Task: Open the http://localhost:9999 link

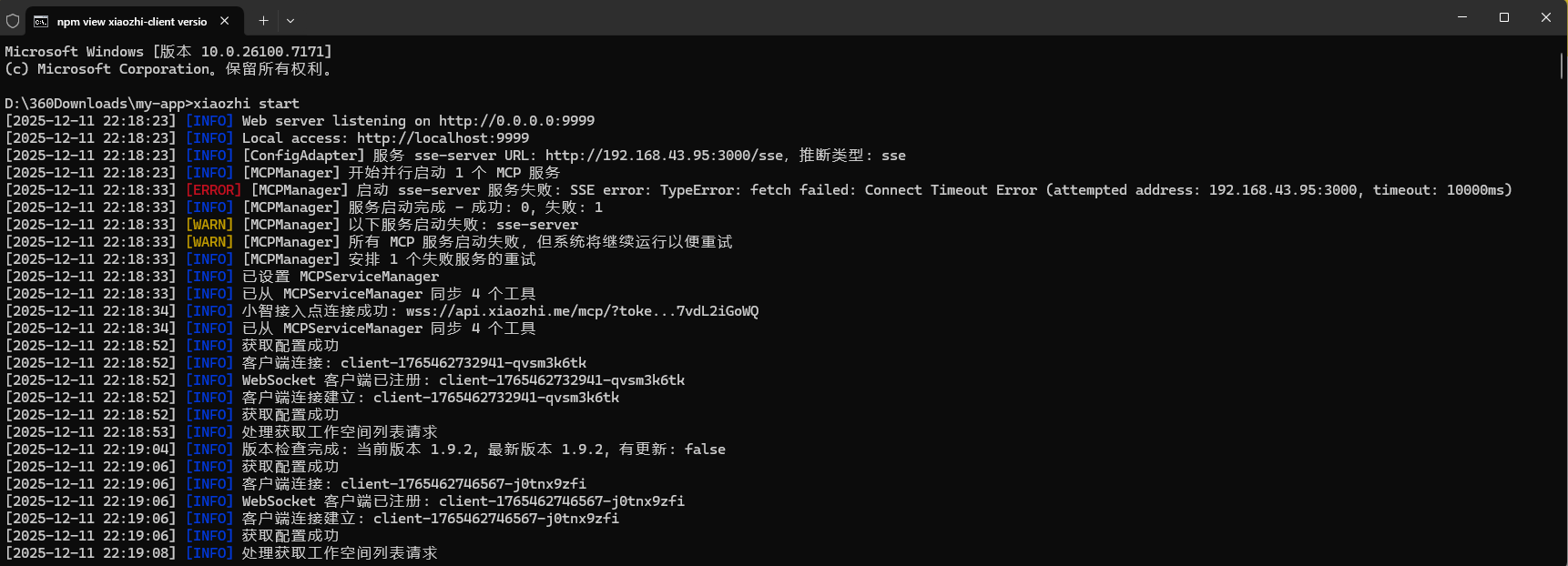Action: click(443, 138)
